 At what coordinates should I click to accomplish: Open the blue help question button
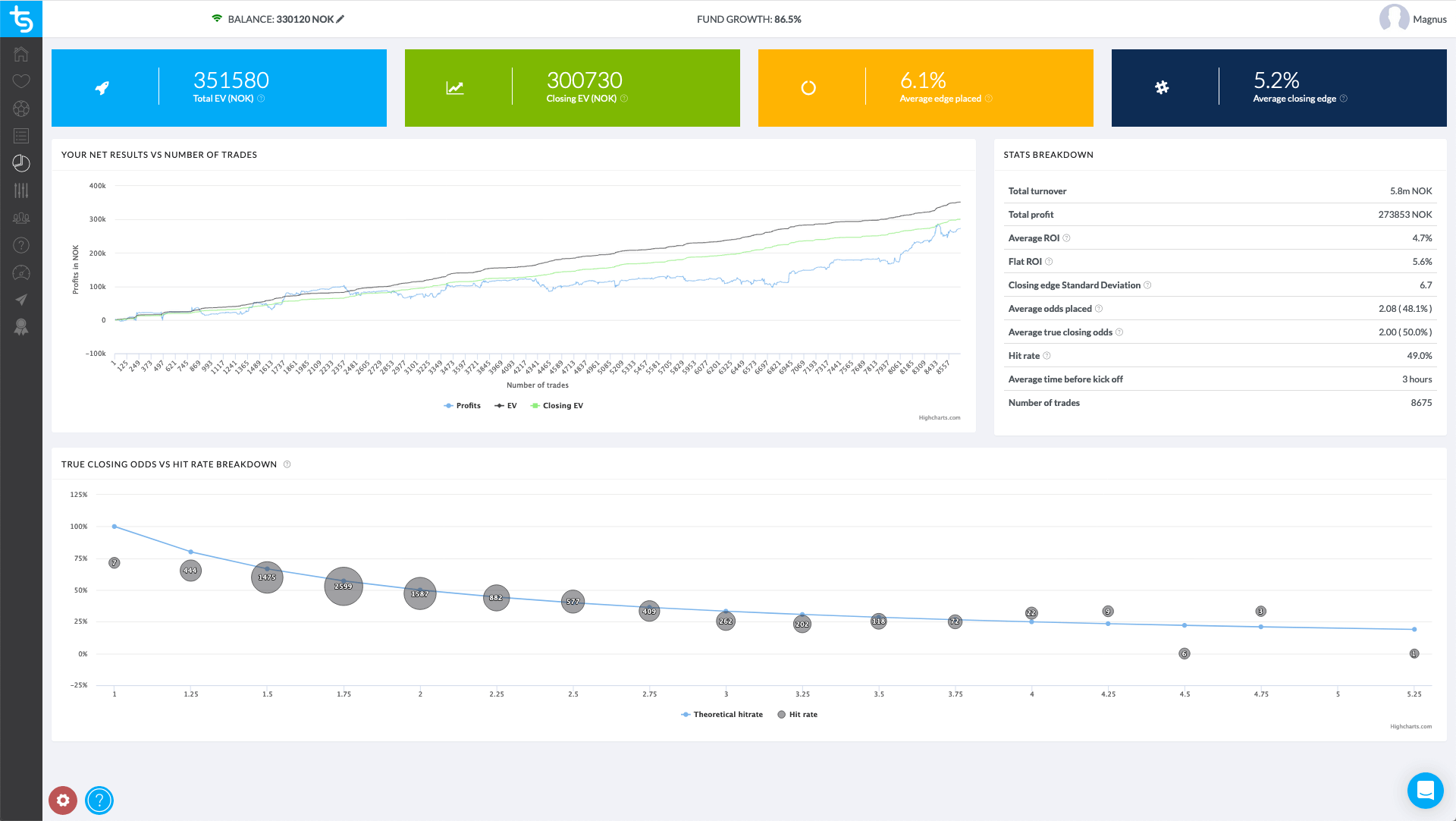pos(99,800)
